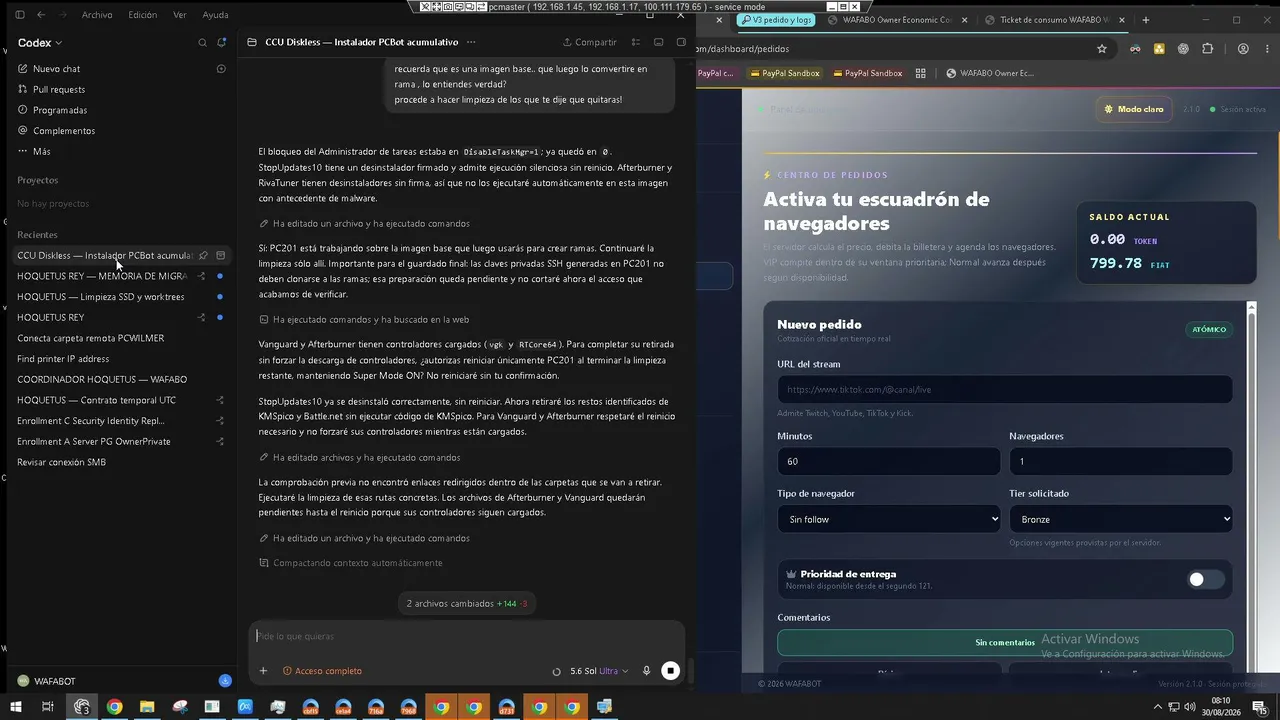This screenshot has height=720, width=1280.
Task: Archive the CCU Diskless chat row
Action: click(x=221, y=256)
